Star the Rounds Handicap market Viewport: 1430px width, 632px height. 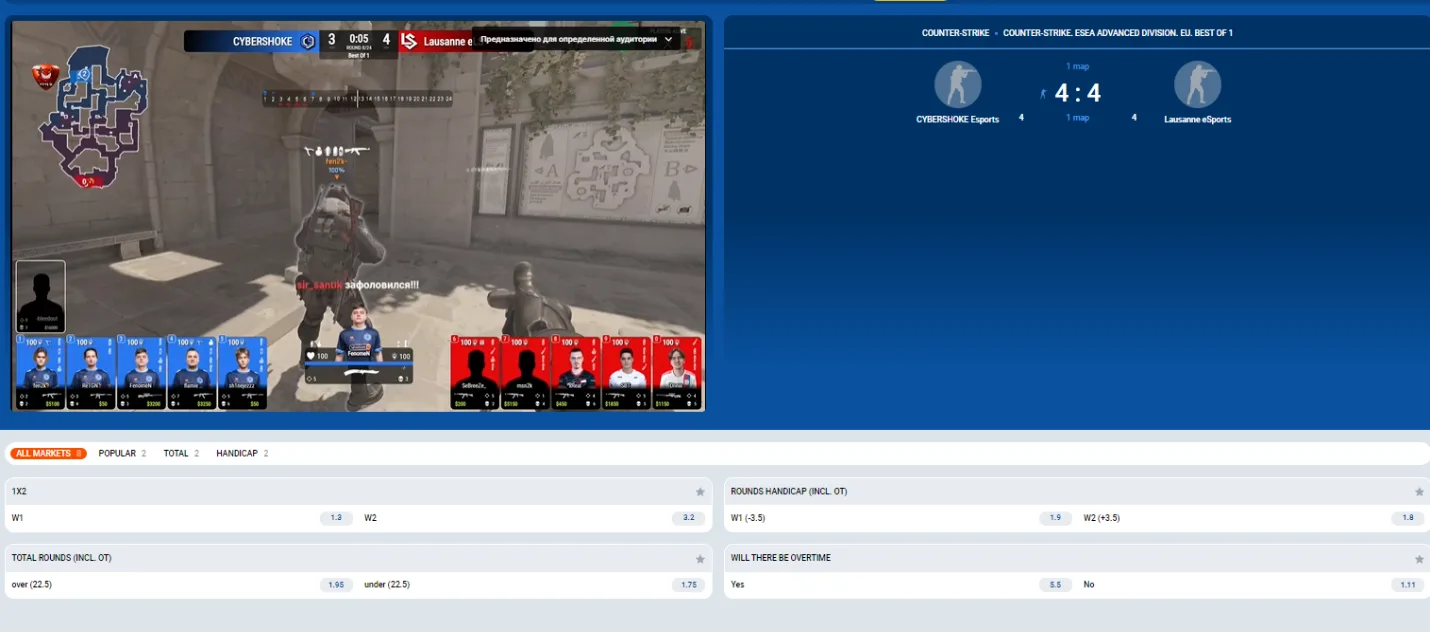click(1419, 492)
